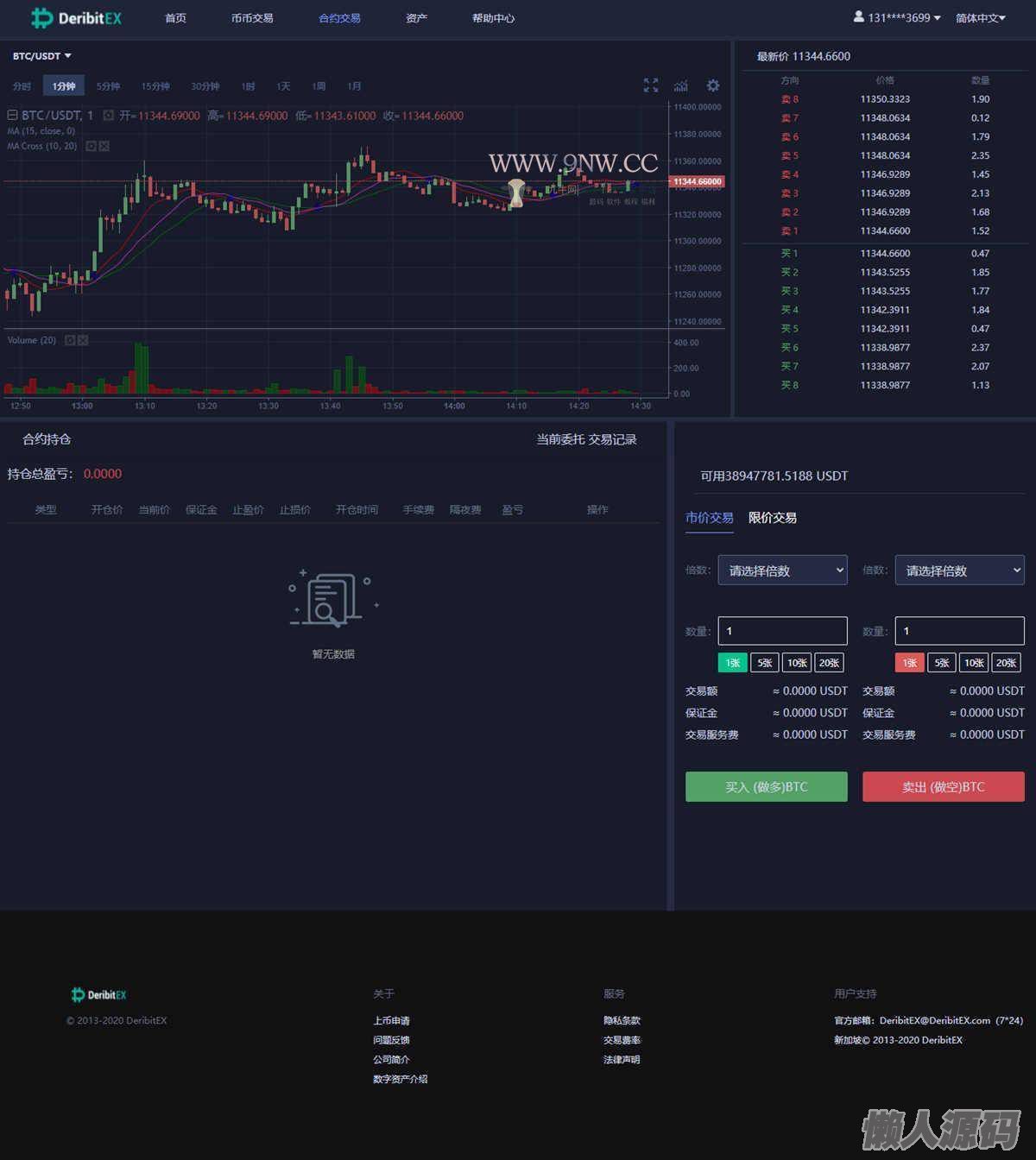The image size is (1036, 1160).
Task: Select 1周 chart interval
Action: pyautogui.click(x=319, y=86)
